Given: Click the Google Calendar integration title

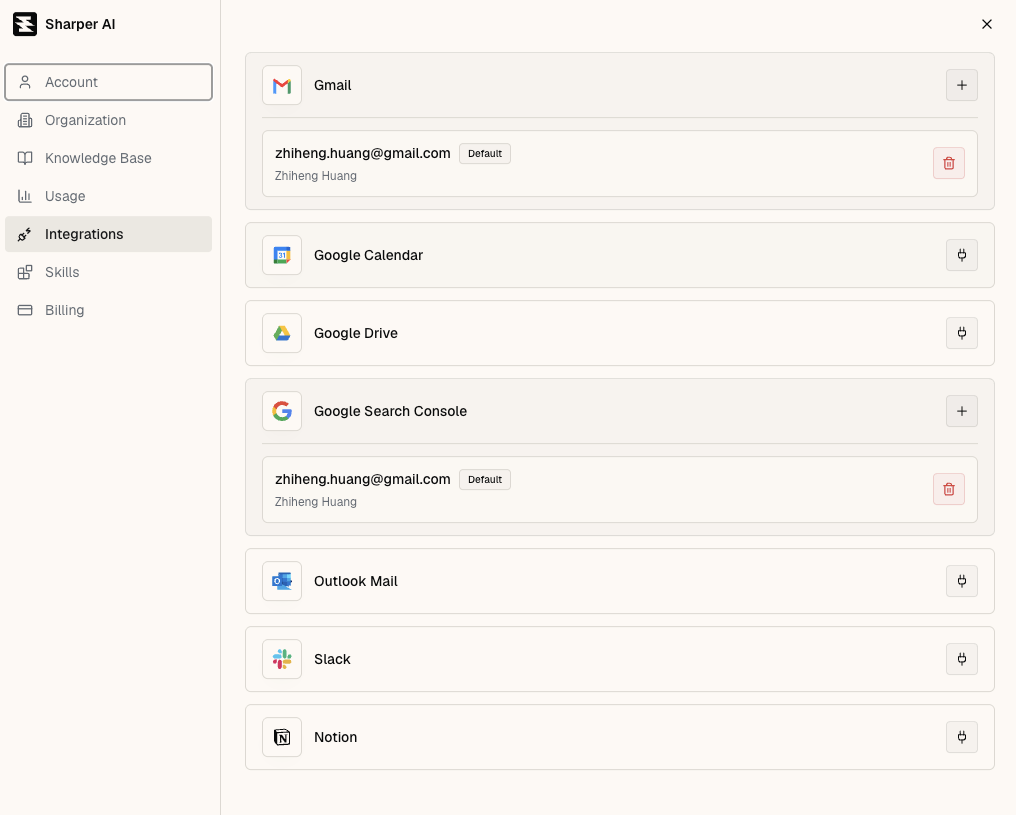Looking at the screenshot, I should [x=368, y=255].
